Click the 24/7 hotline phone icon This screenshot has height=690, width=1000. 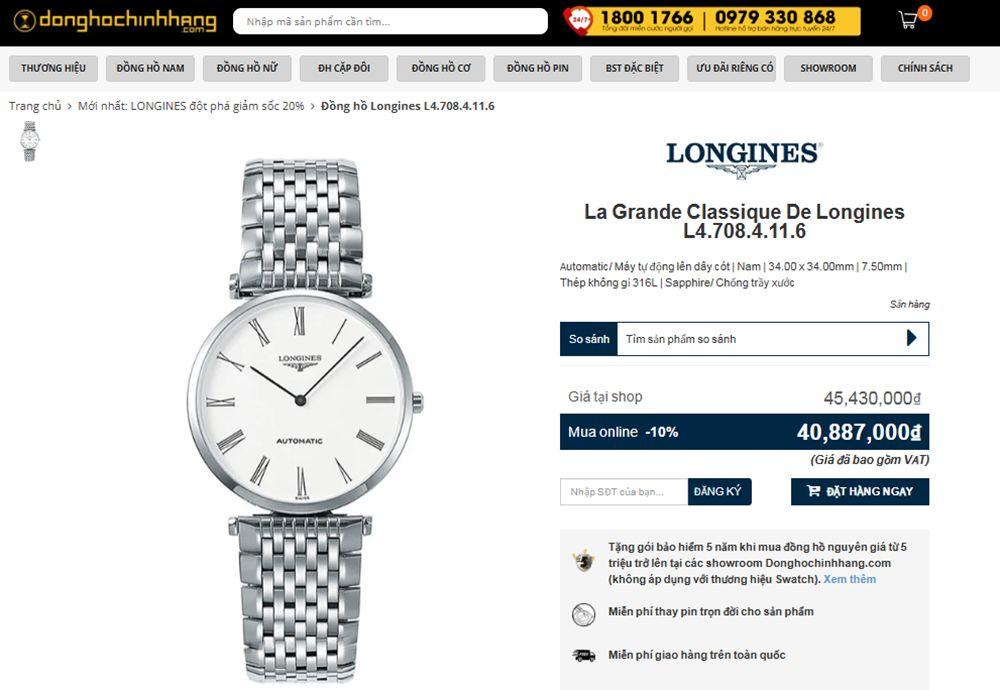578,20
